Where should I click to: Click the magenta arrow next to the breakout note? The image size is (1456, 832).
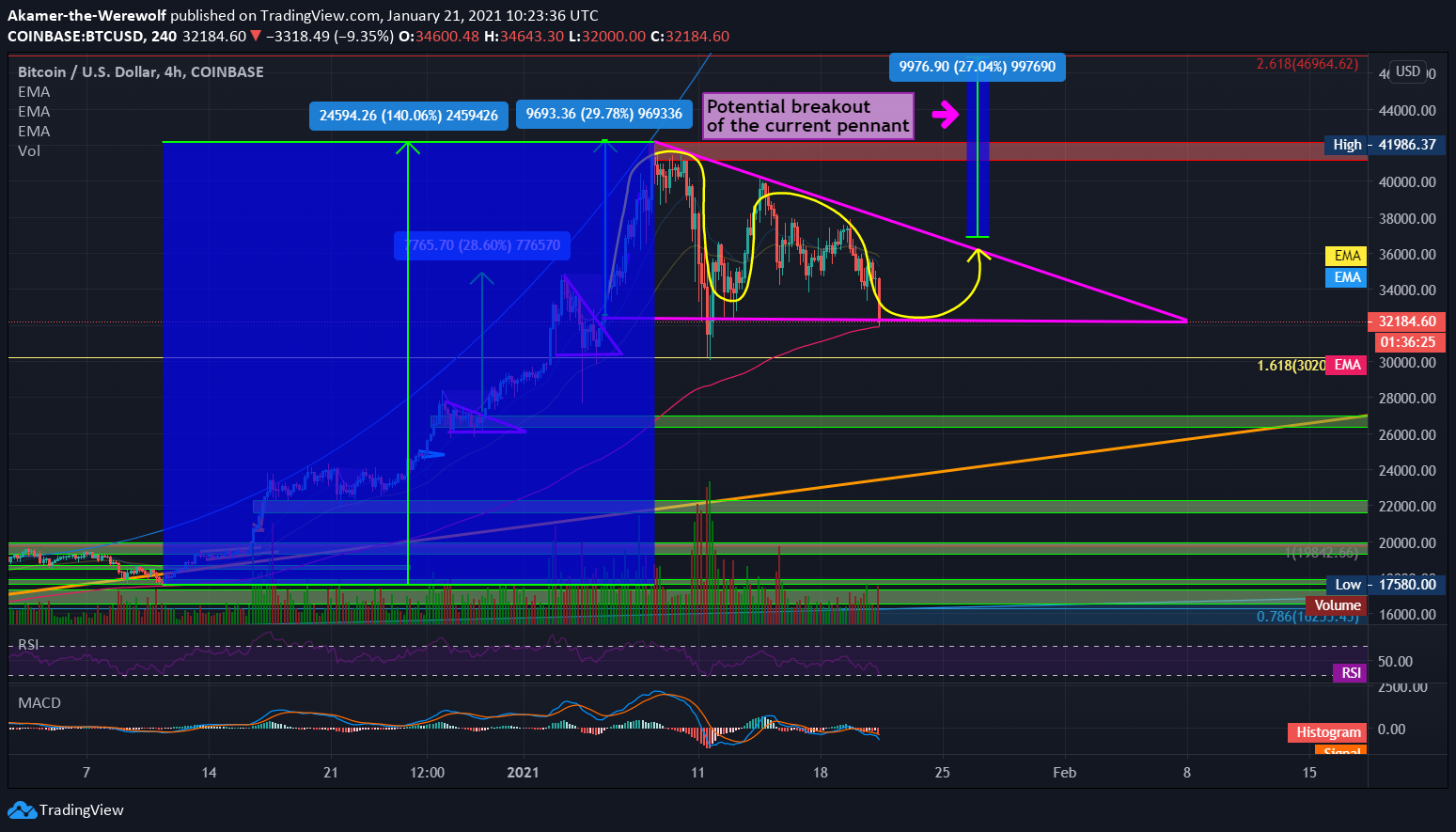(x=945, y=115)
